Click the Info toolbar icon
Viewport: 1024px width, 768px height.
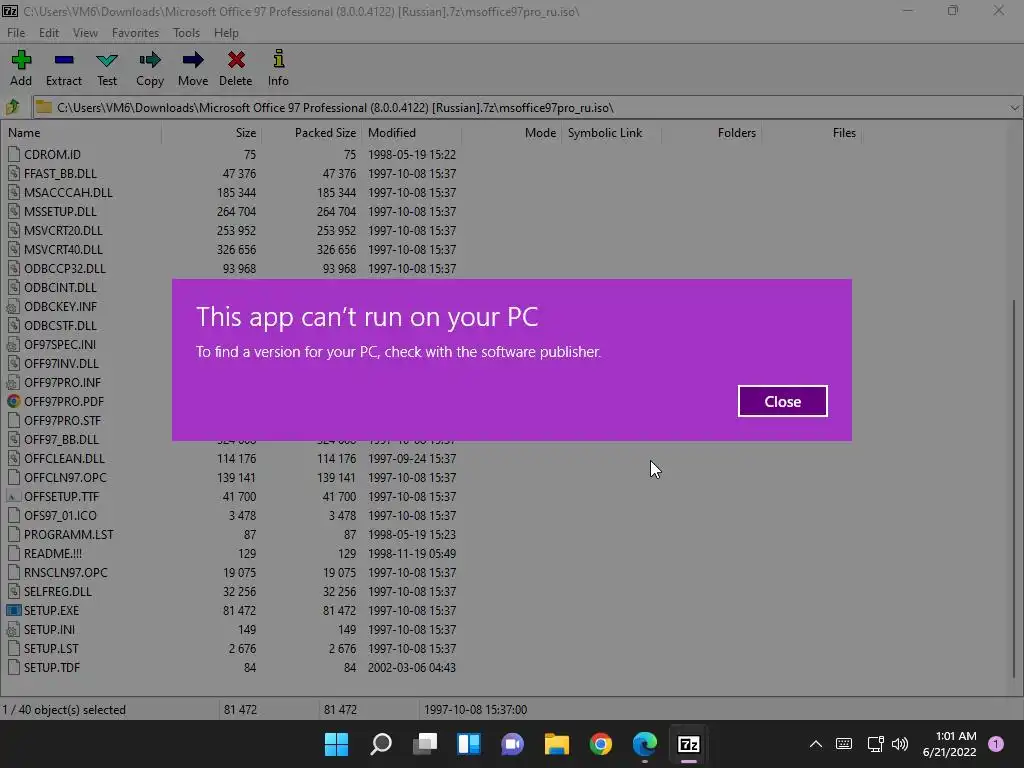(278, 59)
